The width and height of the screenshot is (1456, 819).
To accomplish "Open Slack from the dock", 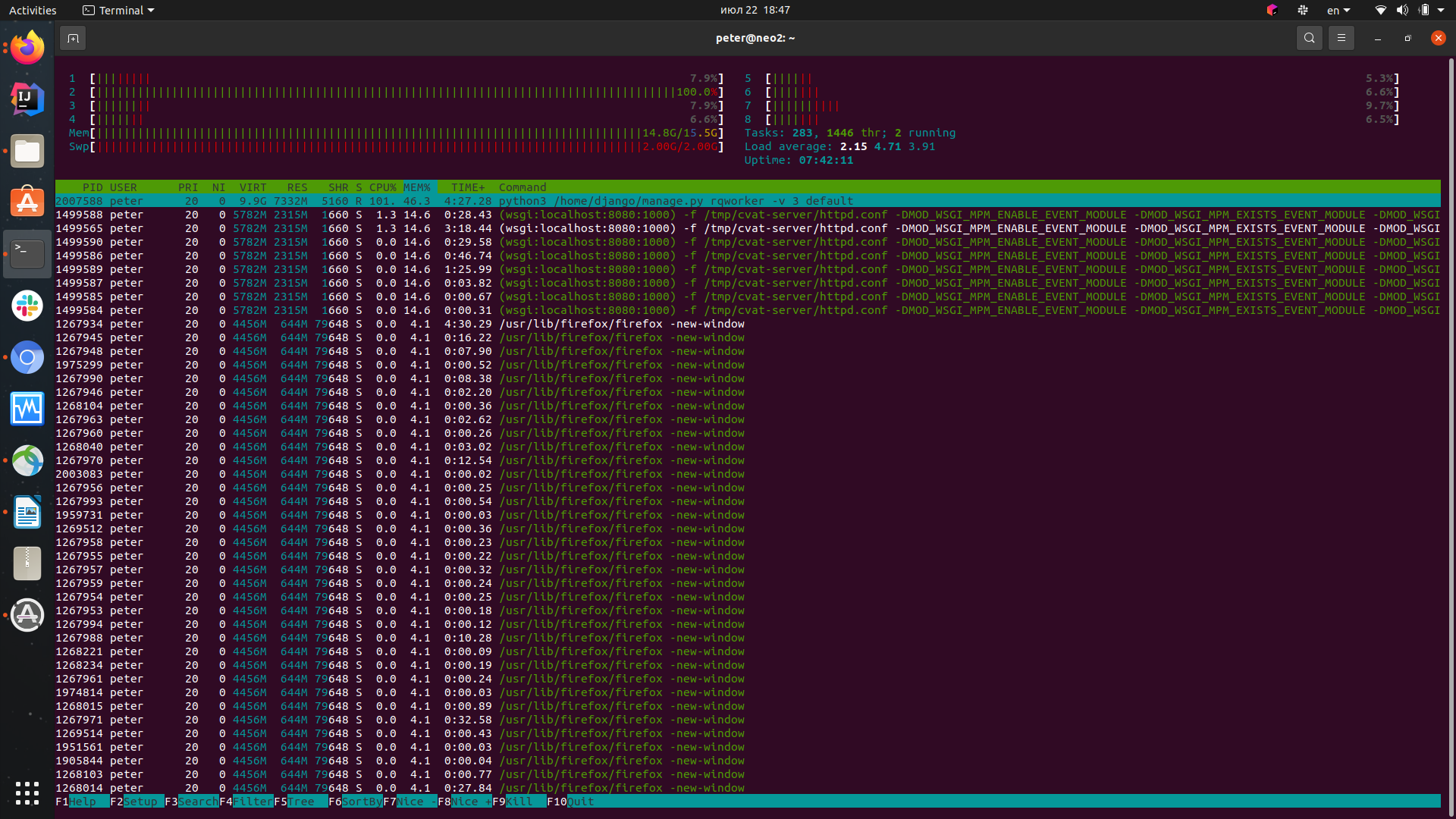I will [x=27, y=306].
